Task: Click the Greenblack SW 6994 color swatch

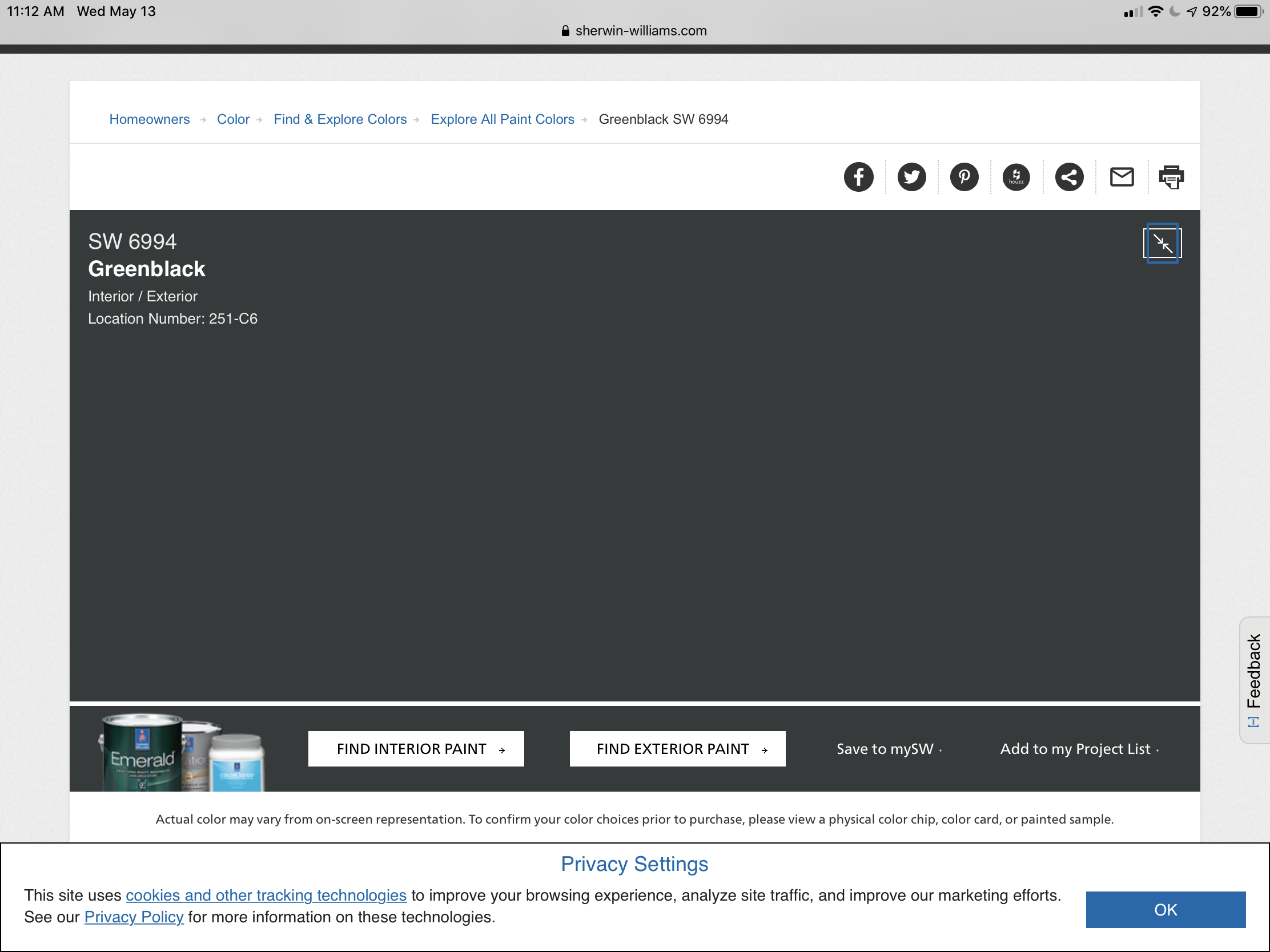Action: (x=634, y=488)
